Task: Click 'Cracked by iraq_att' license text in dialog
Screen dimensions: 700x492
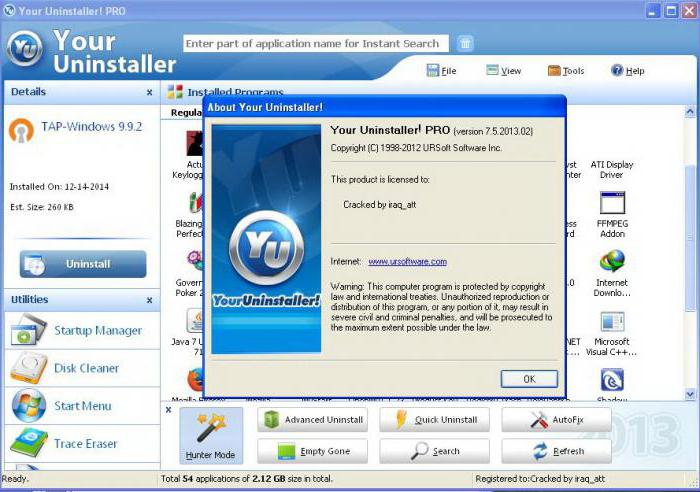Action: [379, 204]
